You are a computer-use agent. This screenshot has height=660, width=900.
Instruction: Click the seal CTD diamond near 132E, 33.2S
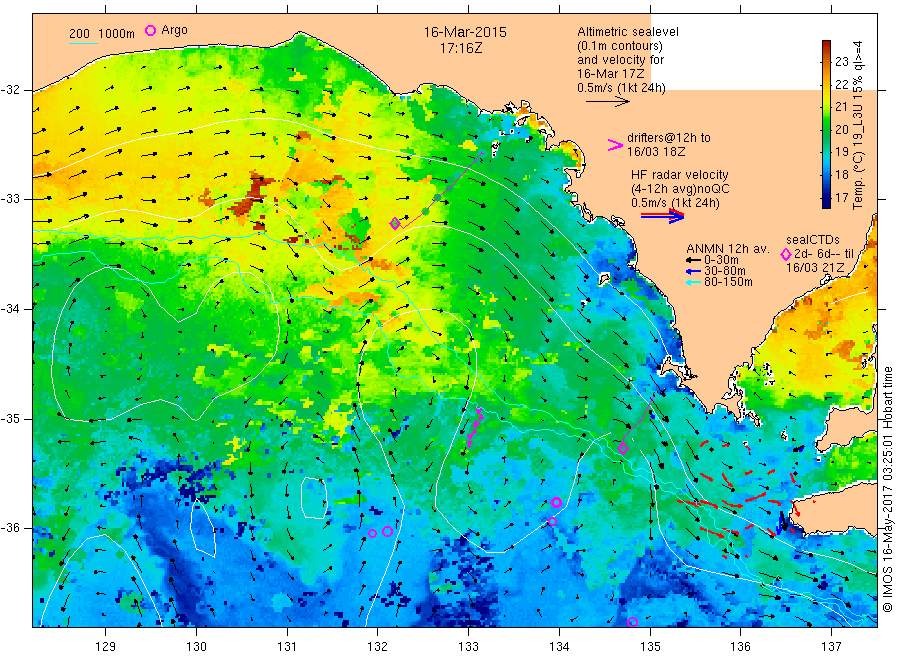click(x=395, y=224)
